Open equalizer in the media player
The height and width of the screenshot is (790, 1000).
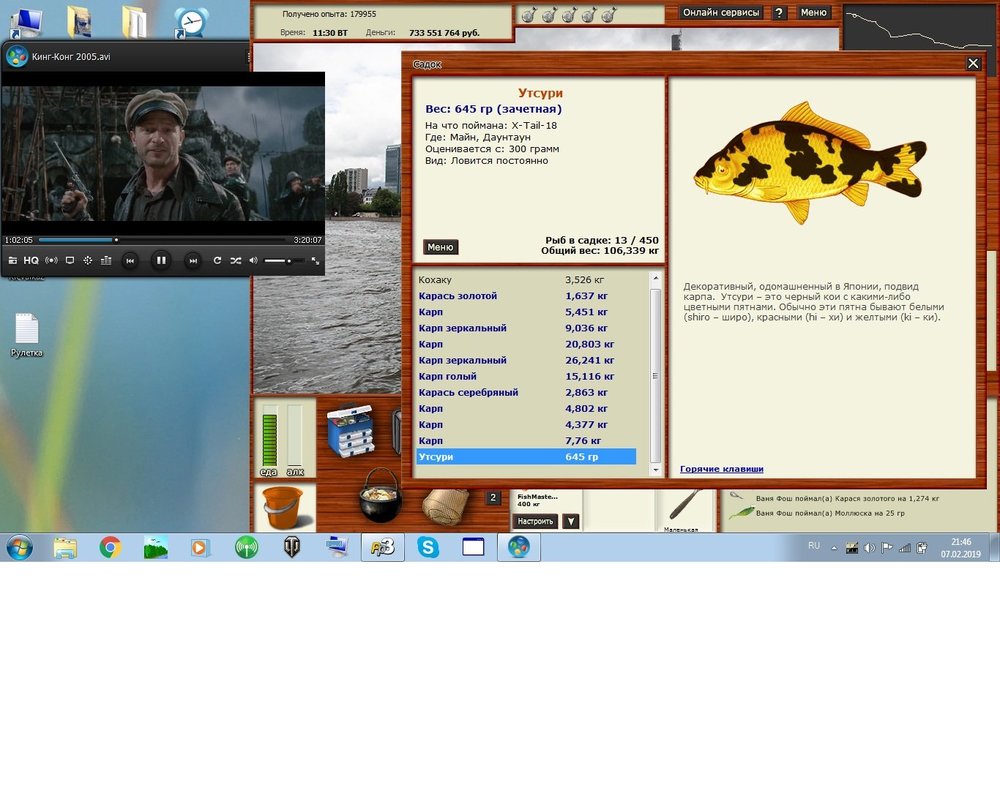click(106, 260)
